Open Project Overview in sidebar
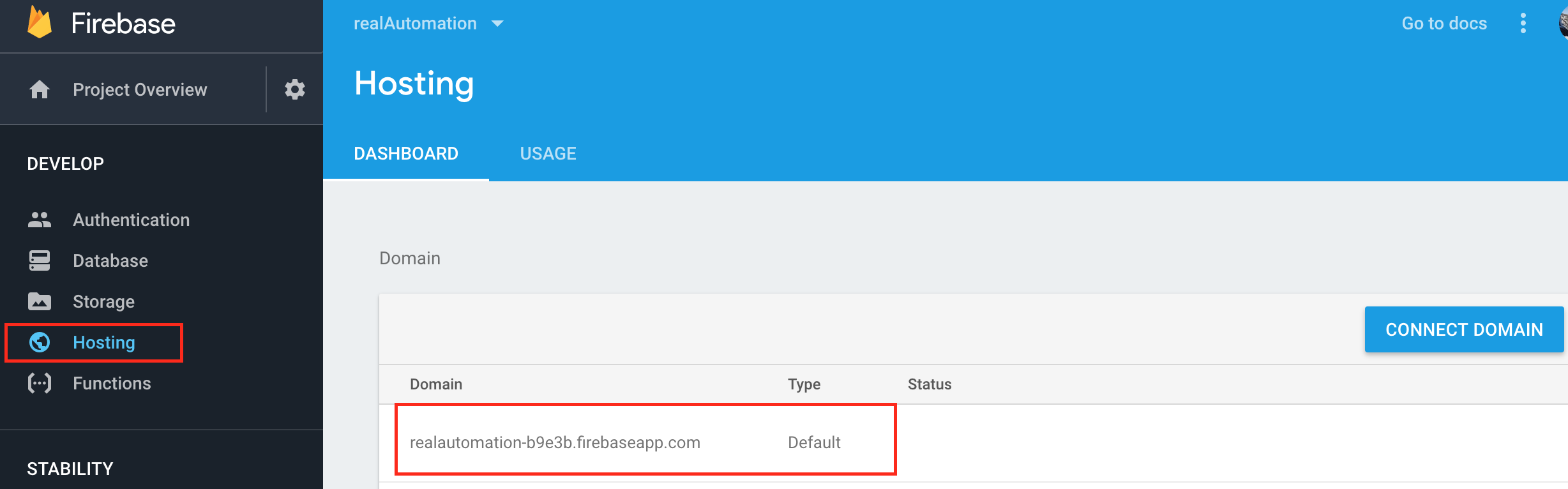 coord(140,89)
